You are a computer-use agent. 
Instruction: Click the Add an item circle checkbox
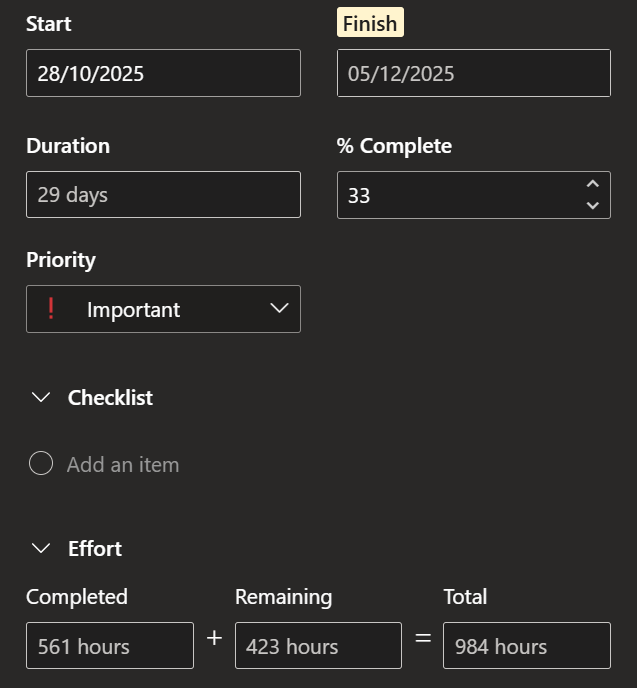point(41,463)
